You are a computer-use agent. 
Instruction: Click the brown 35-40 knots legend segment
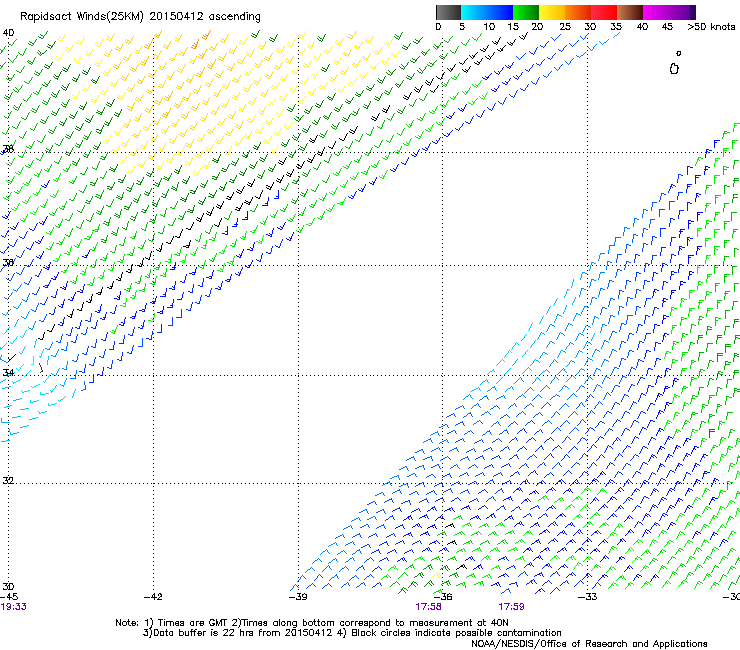click(x=630, y=12)
